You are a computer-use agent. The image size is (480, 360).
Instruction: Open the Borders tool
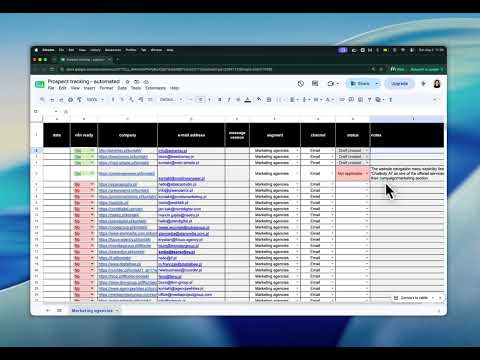pos(269,100)
